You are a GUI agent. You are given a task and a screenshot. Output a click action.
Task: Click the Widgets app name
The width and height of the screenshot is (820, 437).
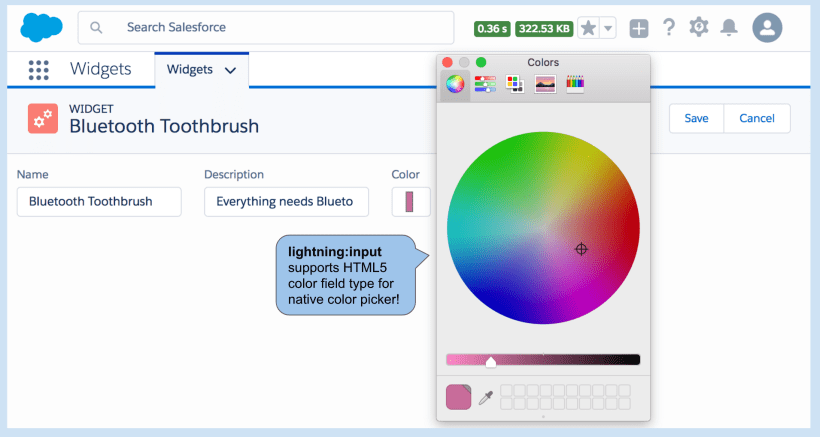[x=100, y=69]
